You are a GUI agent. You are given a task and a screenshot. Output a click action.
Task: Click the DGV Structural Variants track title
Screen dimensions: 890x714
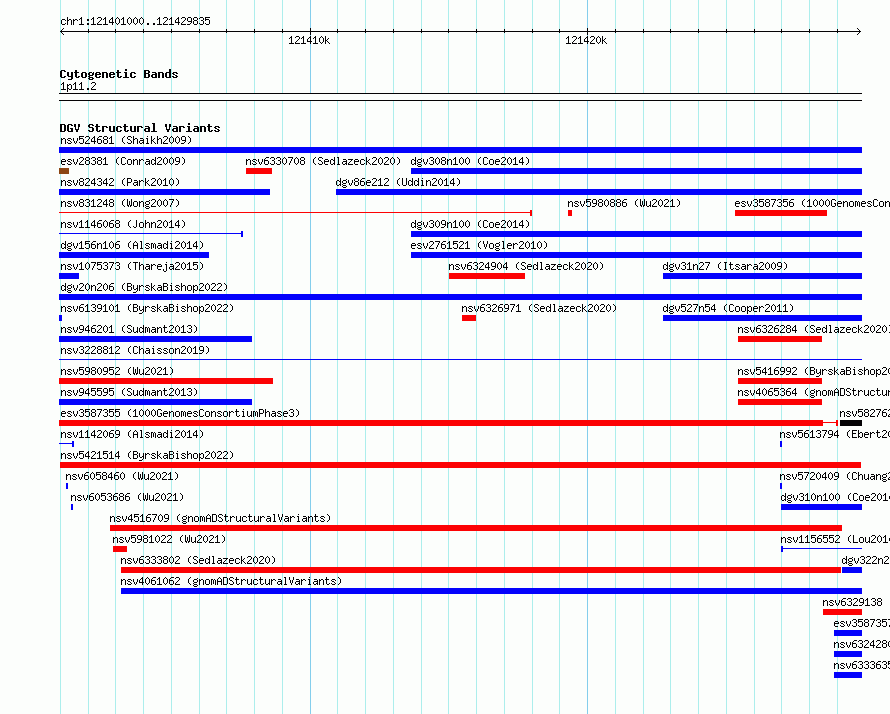click(140, 128)
